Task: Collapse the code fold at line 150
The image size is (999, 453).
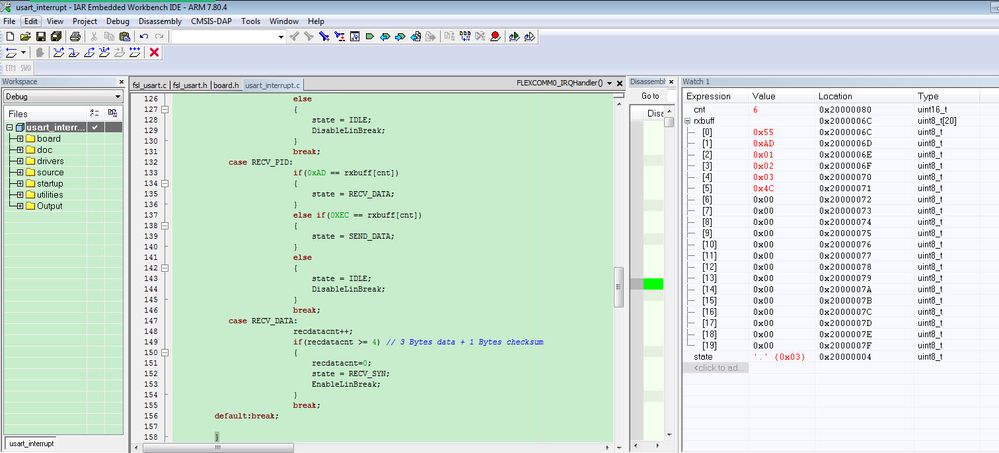Action: [x=165, y=353]
